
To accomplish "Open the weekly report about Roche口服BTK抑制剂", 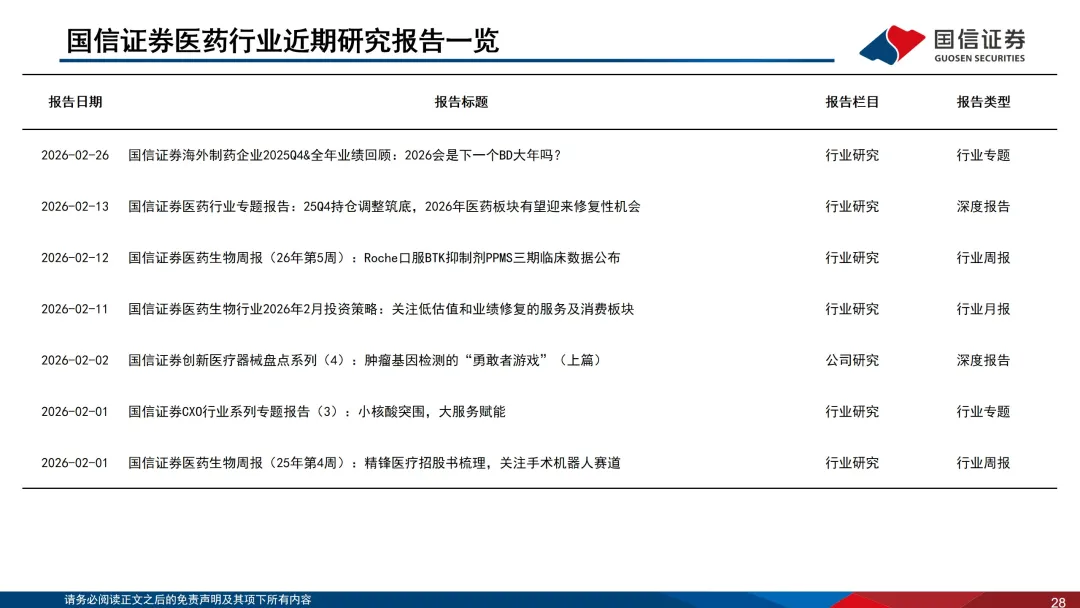I will pos(374,258).
